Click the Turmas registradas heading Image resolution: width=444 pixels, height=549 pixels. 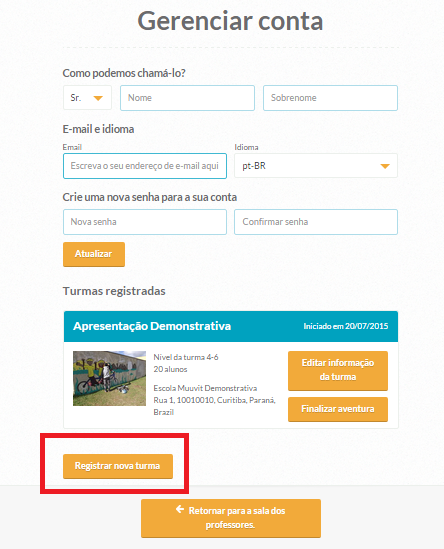114,291
